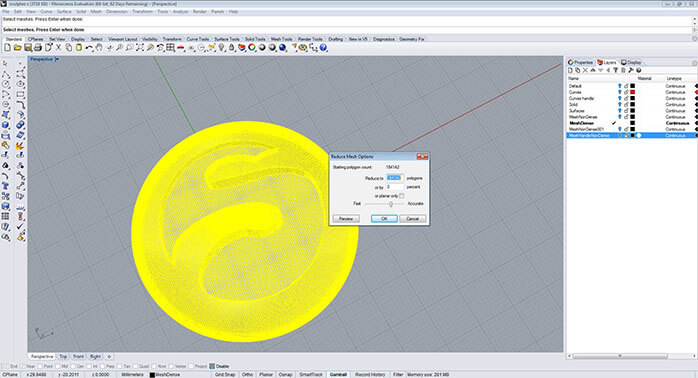This screenshot has height=378, width=698.
Task: Toggle lock icon of Surfaces layer
Action: pos(626,111)
